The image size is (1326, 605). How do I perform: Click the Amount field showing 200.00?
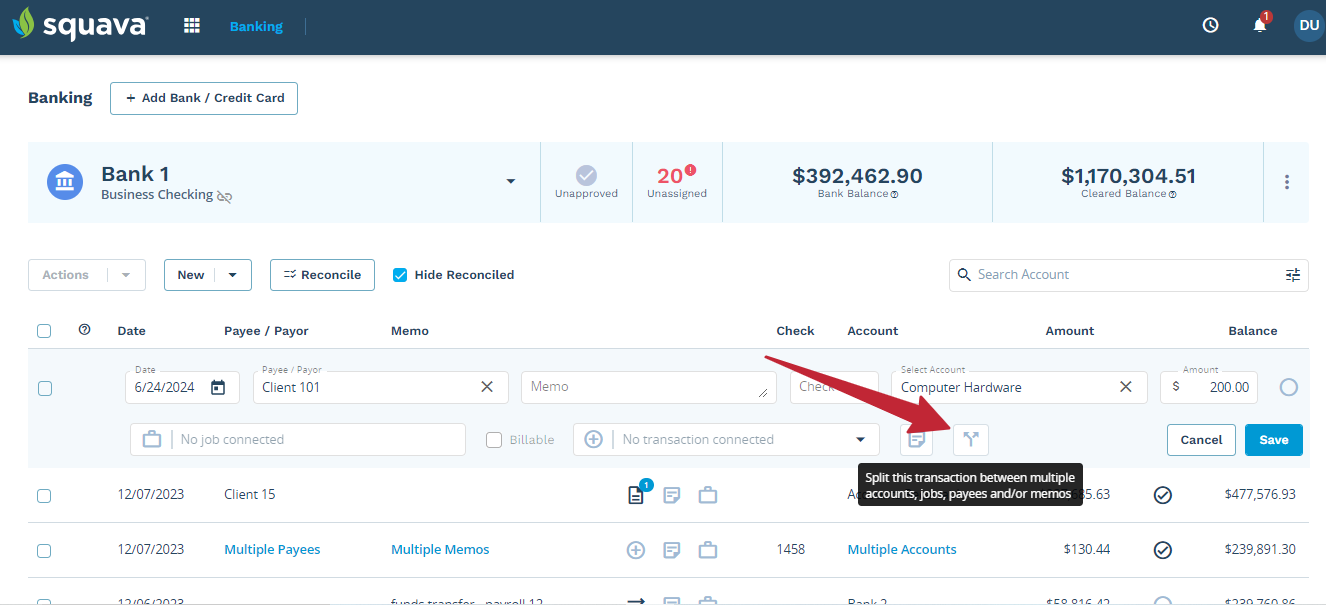pos(1209,387)
